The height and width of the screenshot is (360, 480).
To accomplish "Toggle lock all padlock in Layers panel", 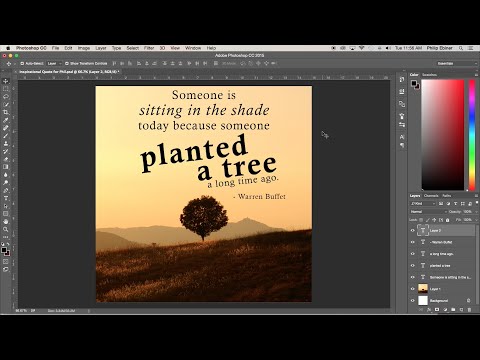I will pos(448,220).
